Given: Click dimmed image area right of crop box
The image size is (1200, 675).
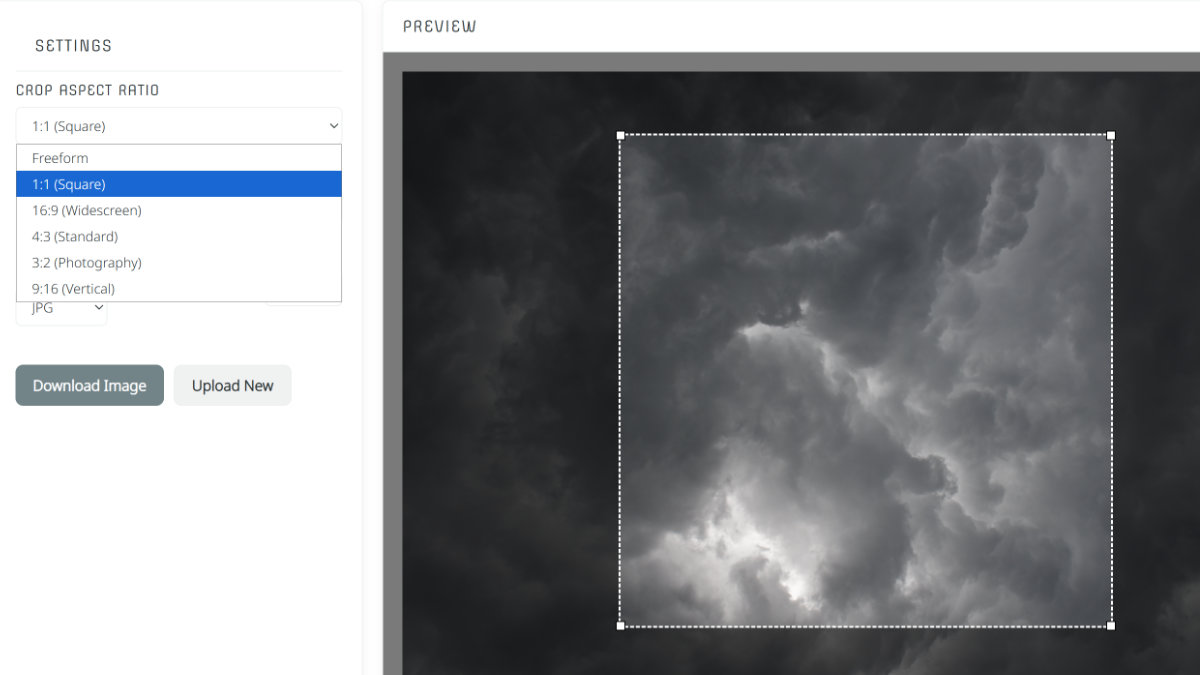Looking at the screenshot, I should (x=1155, y=380).
